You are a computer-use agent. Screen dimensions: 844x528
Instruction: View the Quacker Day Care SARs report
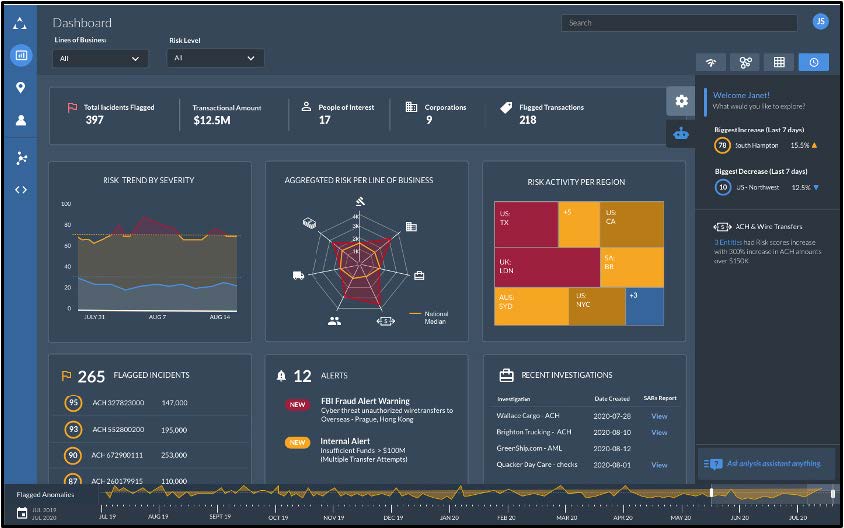point(659,465)
